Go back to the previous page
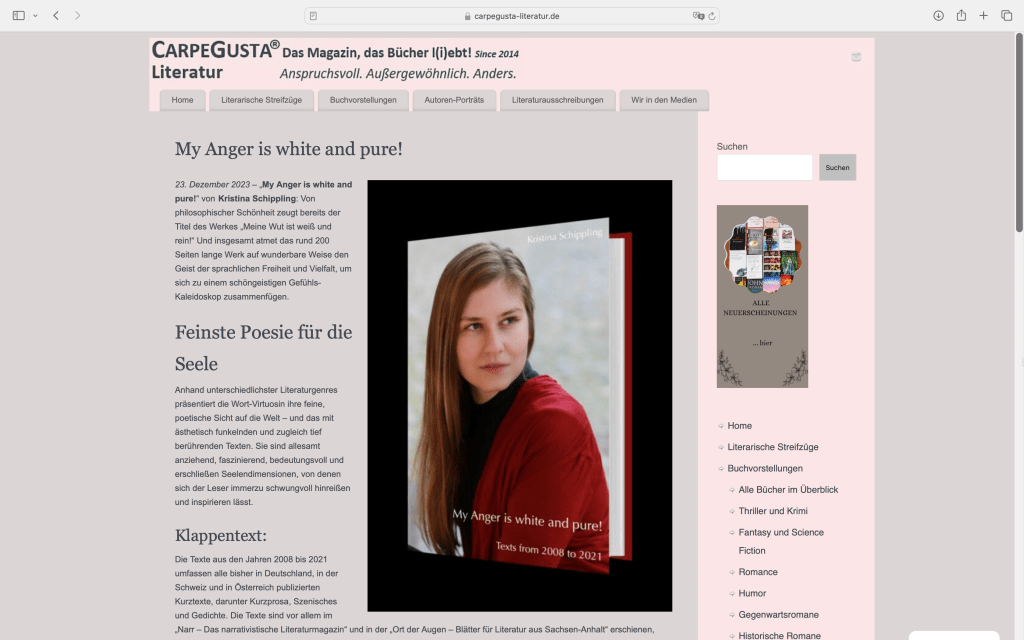Viewport: 1024px width, 640px height. (x=56, y=16)
